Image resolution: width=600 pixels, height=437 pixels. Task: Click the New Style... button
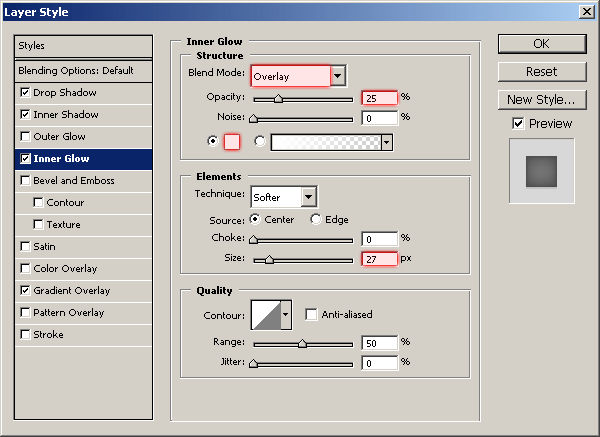click(541, 100)
